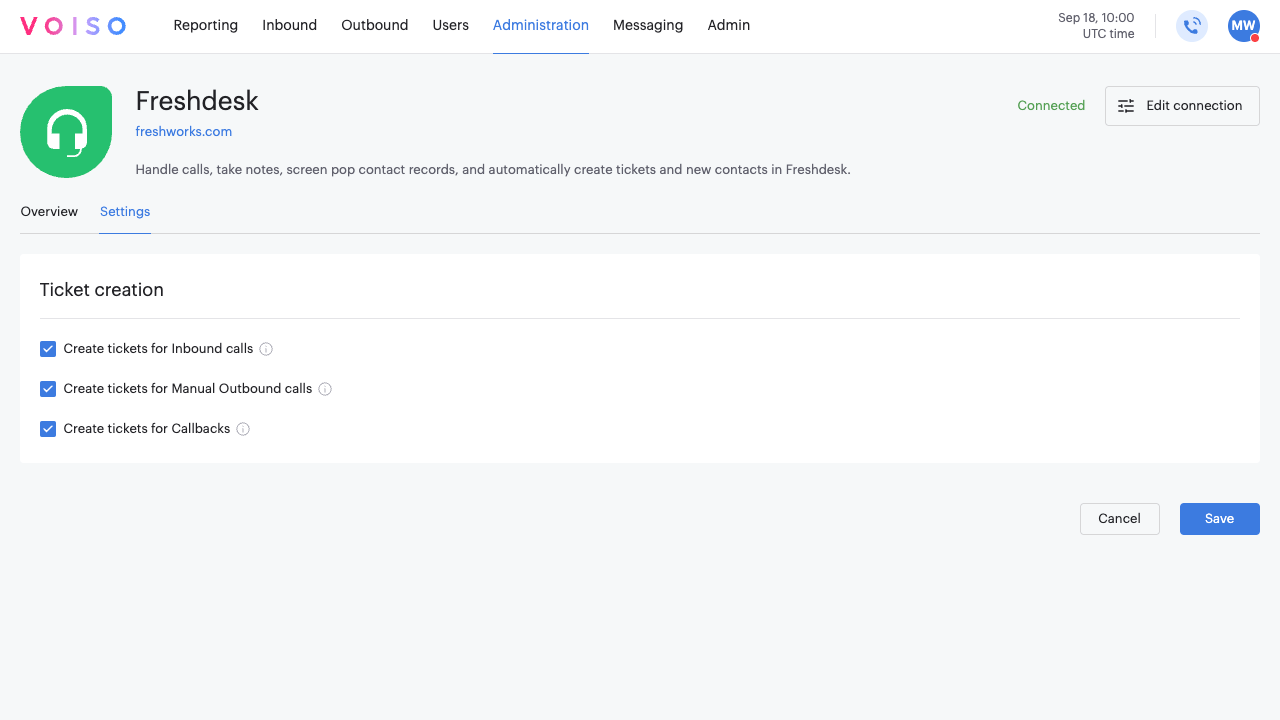Open the Outbound menu
The width and height of the screenshot is (1280, 720).
(375, 26)
